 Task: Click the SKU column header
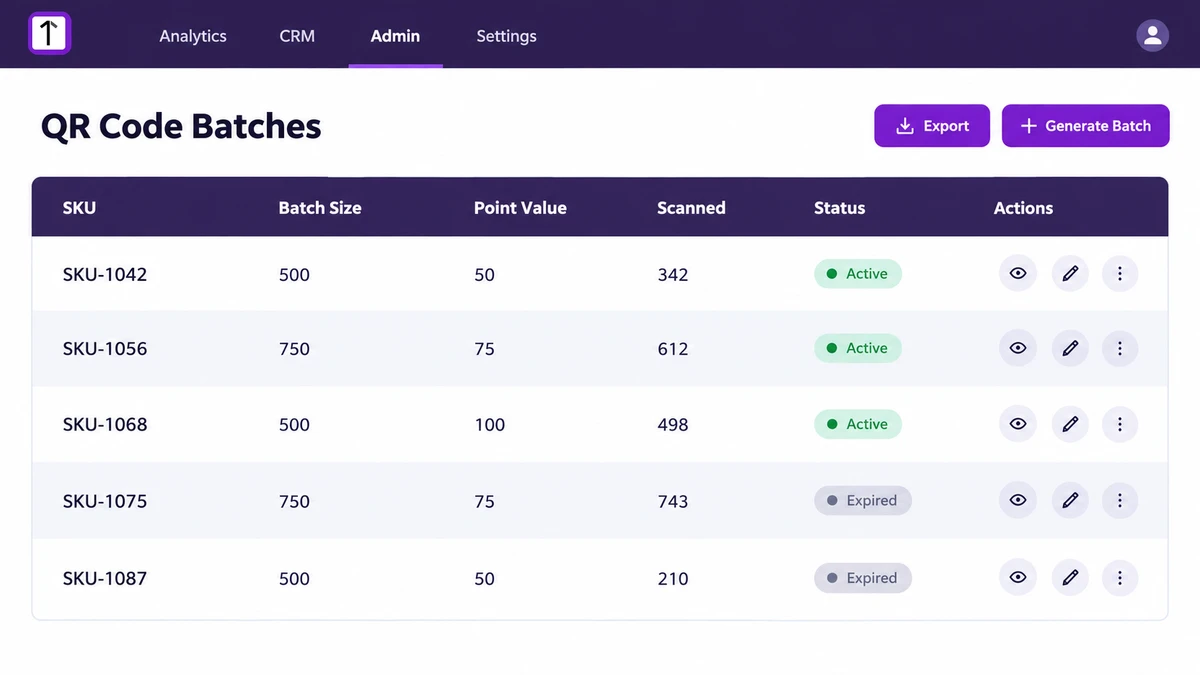tap(79, 208)
